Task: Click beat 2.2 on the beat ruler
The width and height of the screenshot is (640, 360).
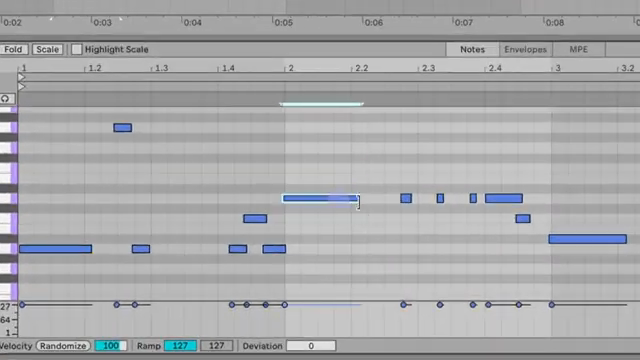Action: 361,68
